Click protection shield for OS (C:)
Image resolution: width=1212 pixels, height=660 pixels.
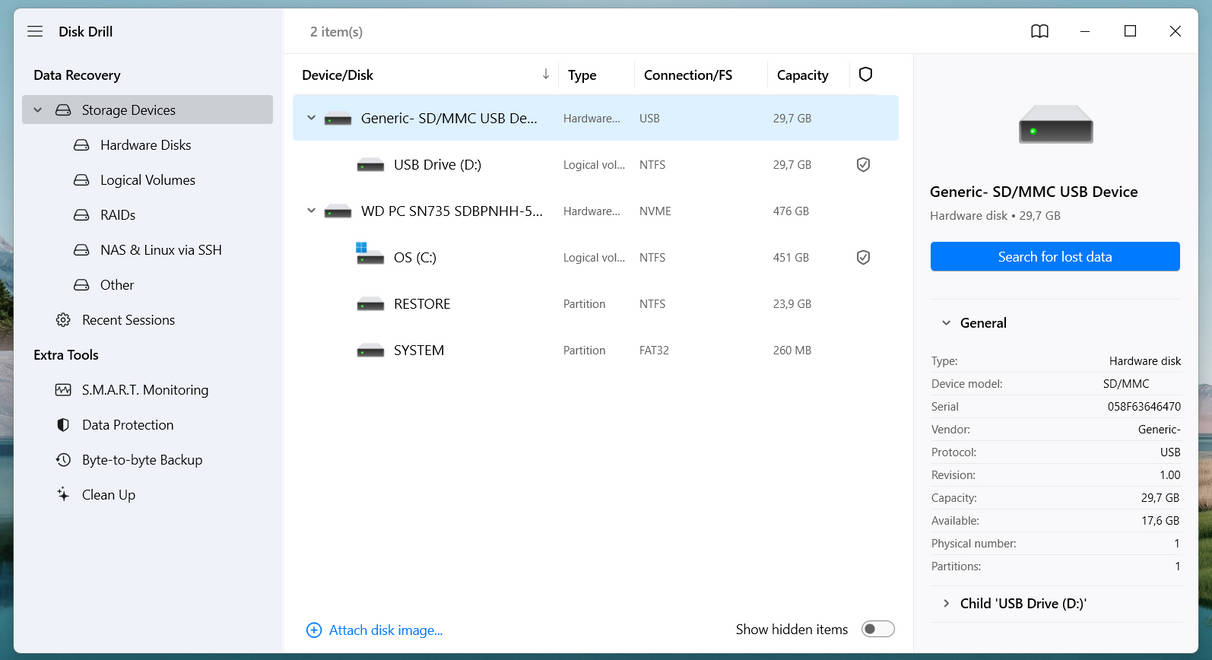(x=863, y=257)
